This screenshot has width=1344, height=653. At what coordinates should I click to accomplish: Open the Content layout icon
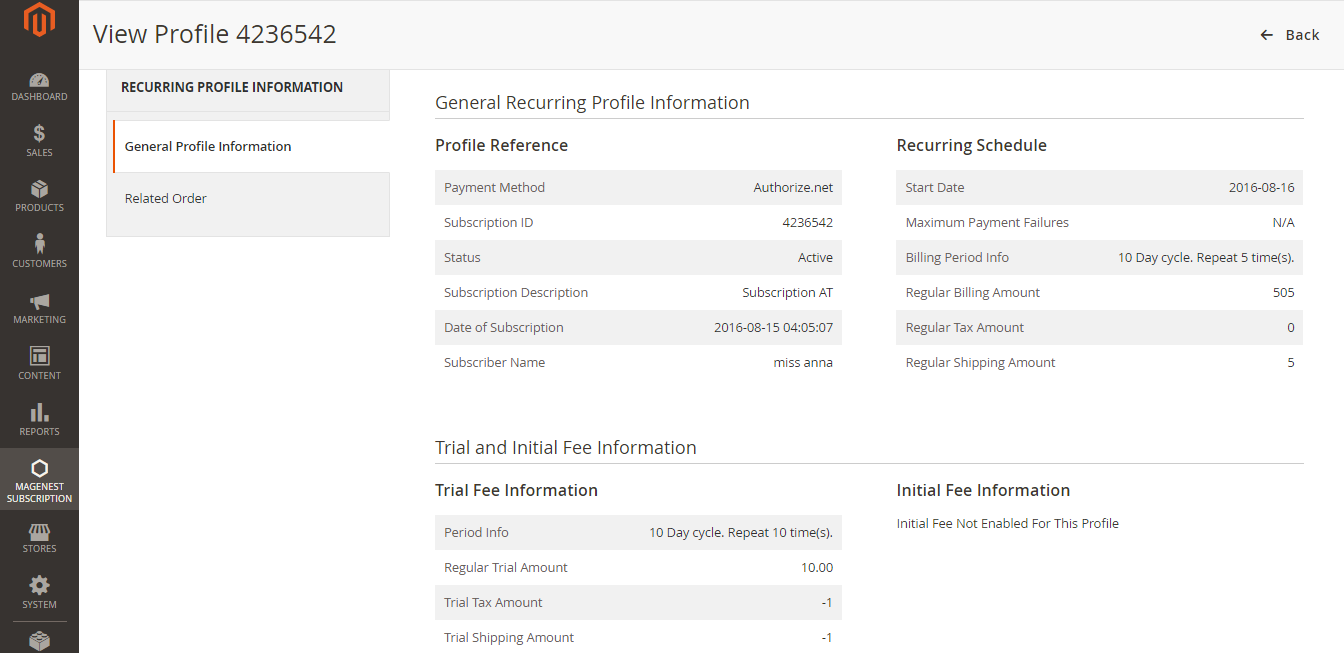[39, 357]
